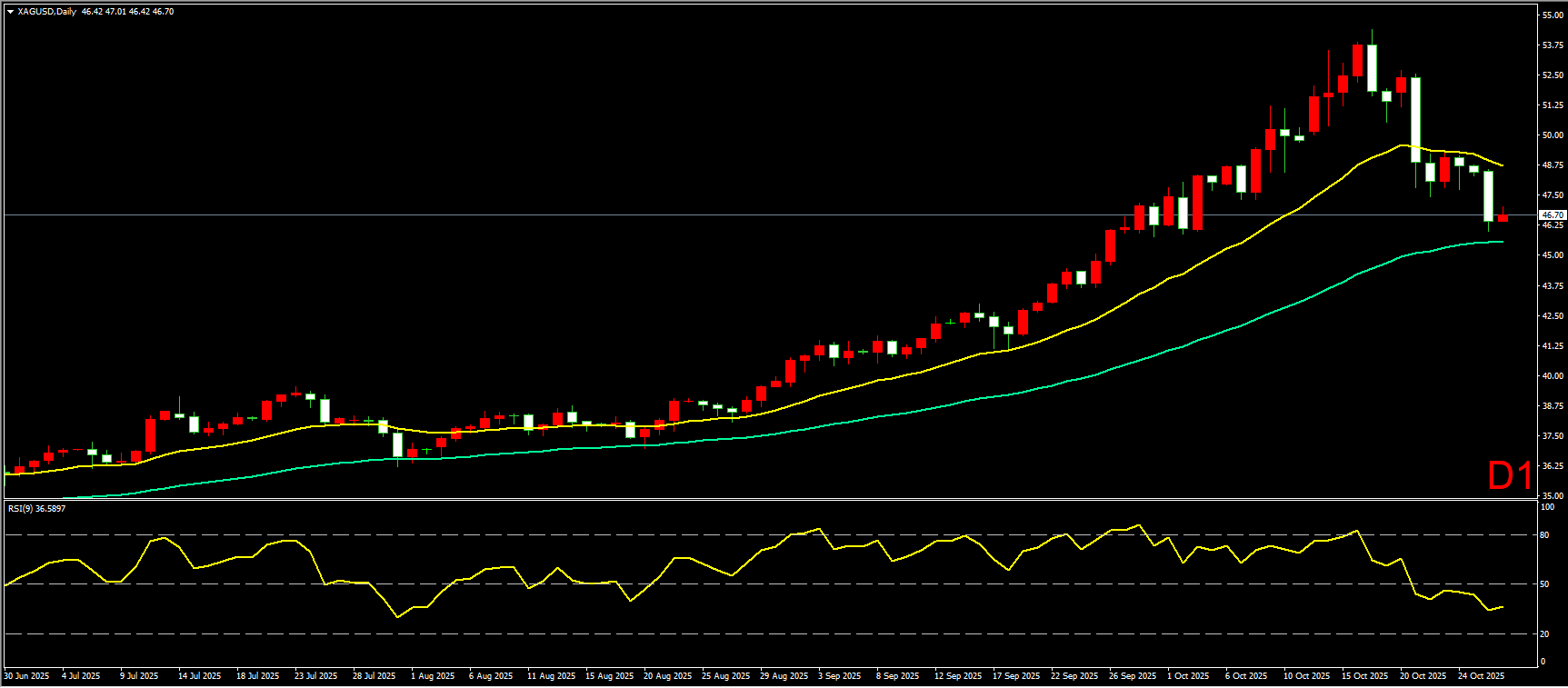
Task: Click the 15 Oct 2025 date label
Action: 1364,676
